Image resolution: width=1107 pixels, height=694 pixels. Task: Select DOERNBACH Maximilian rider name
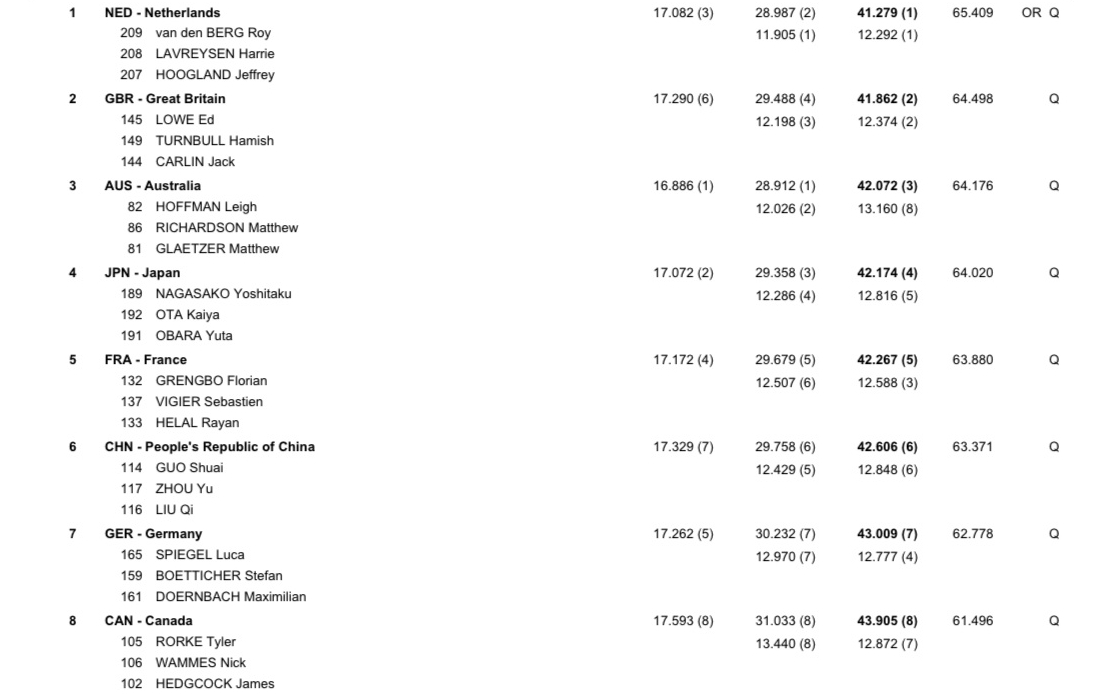[230, 597]
